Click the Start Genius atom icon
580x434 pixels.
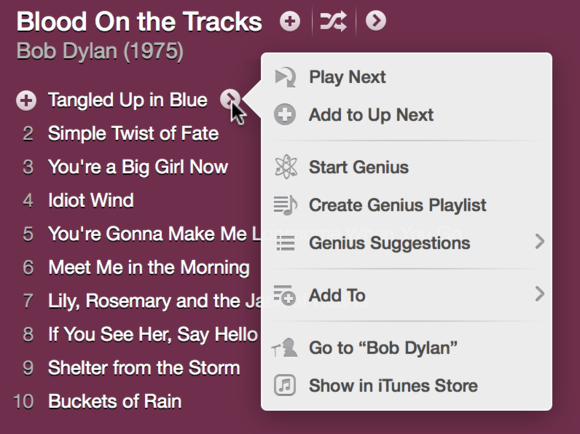tap(286, 167)
